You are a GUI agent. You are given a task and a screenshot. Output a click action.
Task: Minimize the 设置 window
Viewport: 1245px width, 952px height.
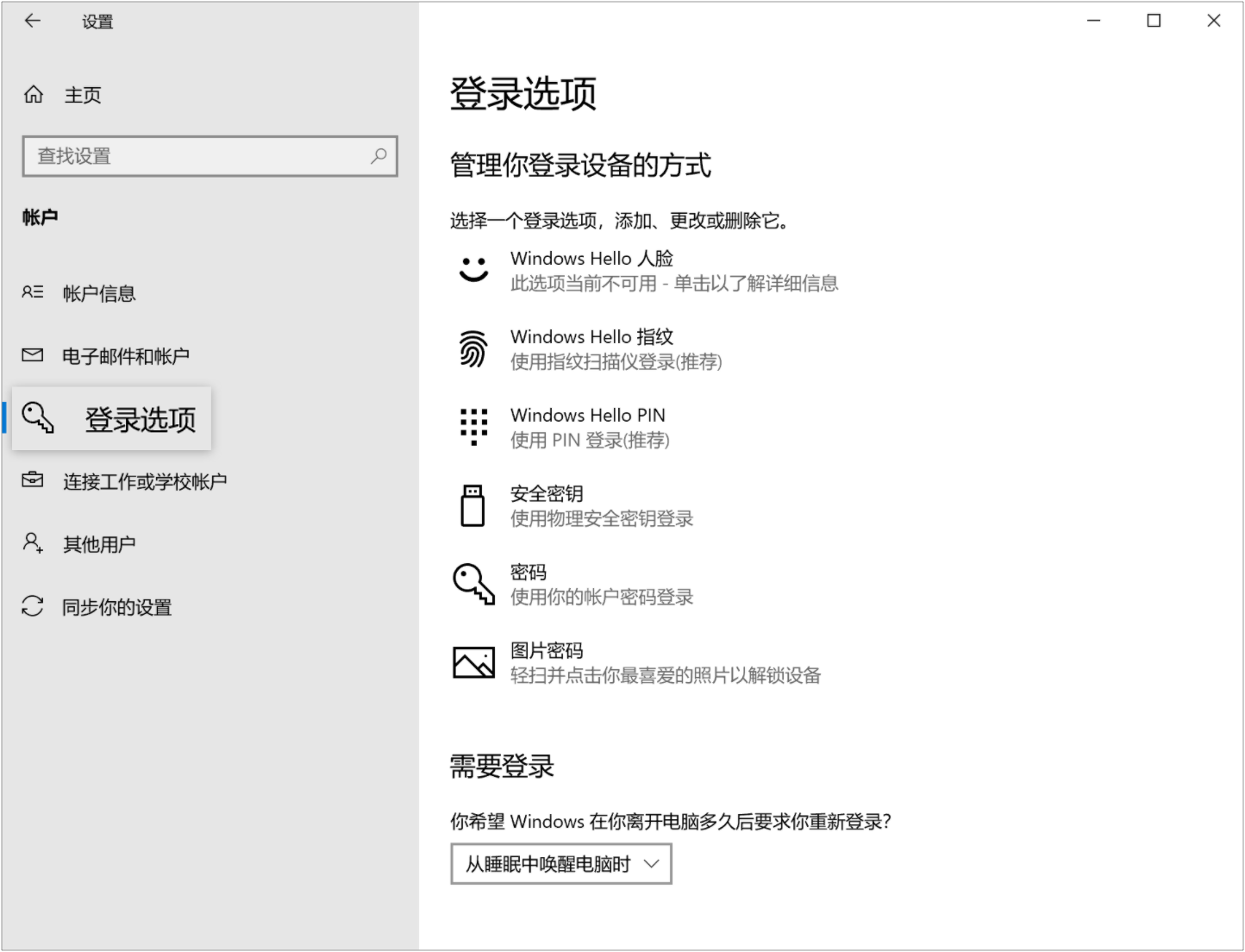coord(1094,21)
